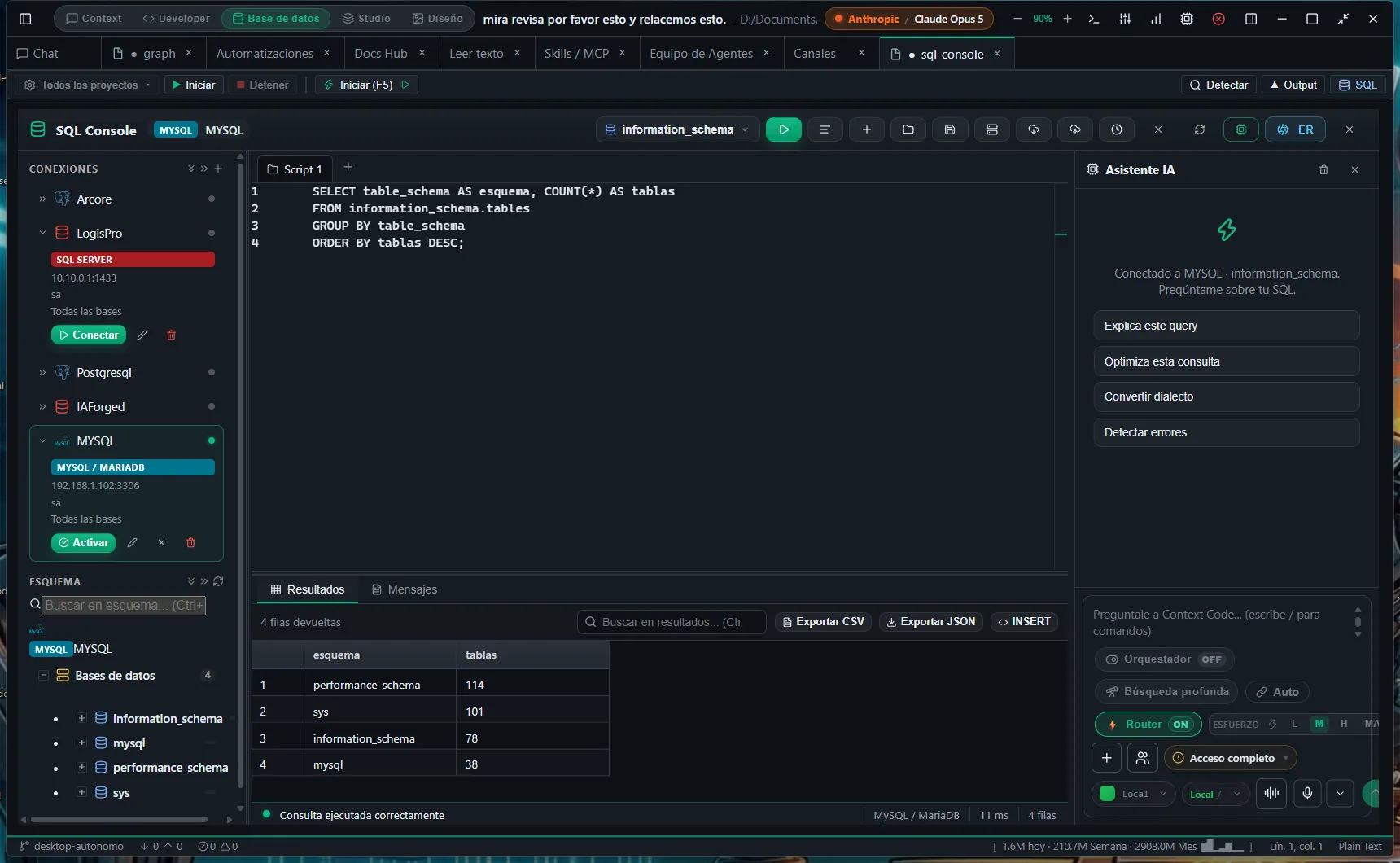Switch to the Chat tab
1400x863 pixels.
coord(37,53)
